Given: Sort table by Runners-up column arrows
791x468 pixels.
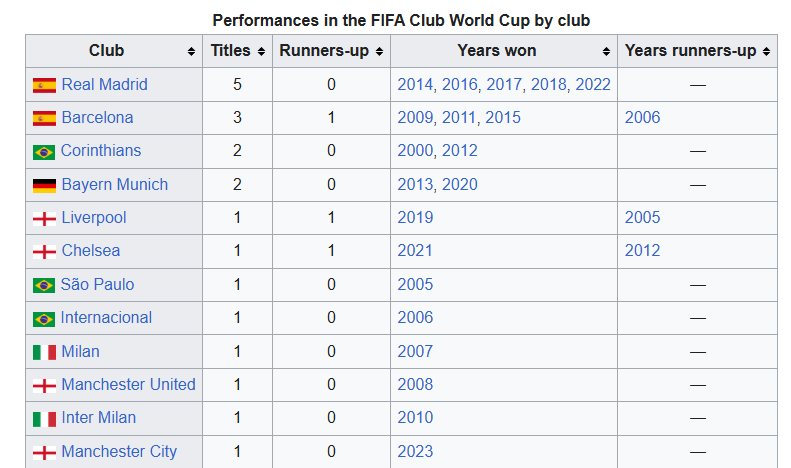Looking at the screenshot, I should point(380,51).
